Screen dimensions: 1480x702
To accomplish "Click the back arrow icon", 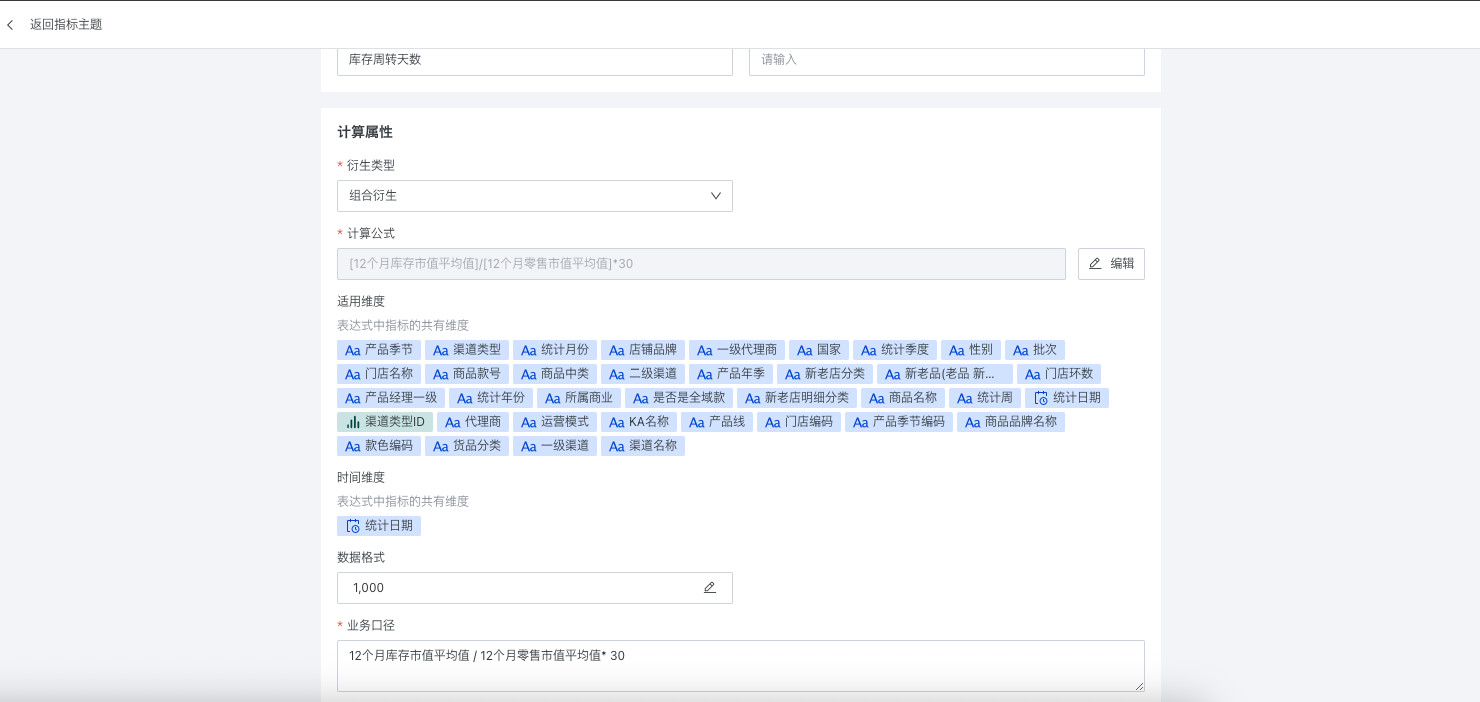I will click(11, 25).
